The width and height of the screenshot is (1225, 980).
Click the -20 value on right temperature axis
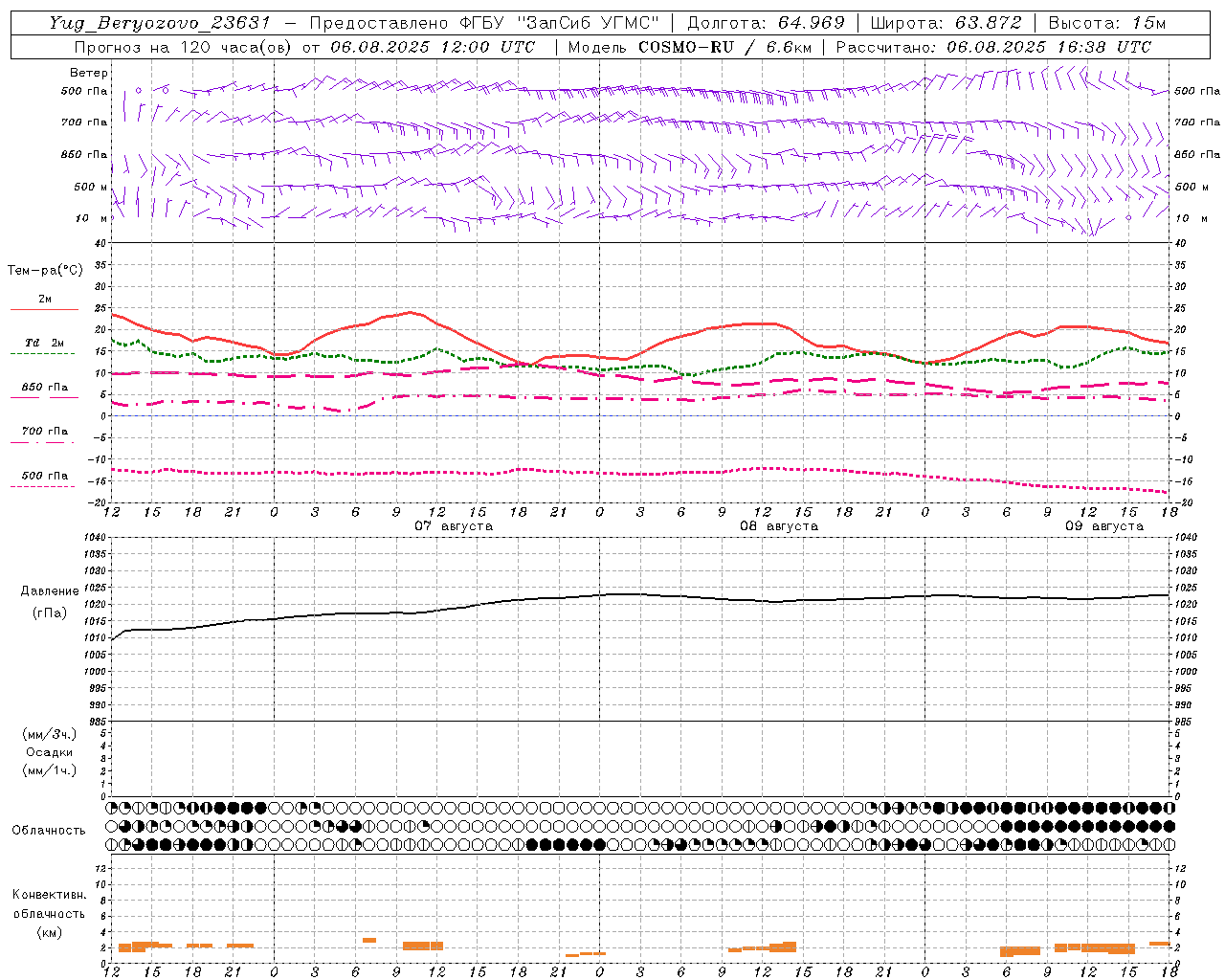tap(1182, 502)
